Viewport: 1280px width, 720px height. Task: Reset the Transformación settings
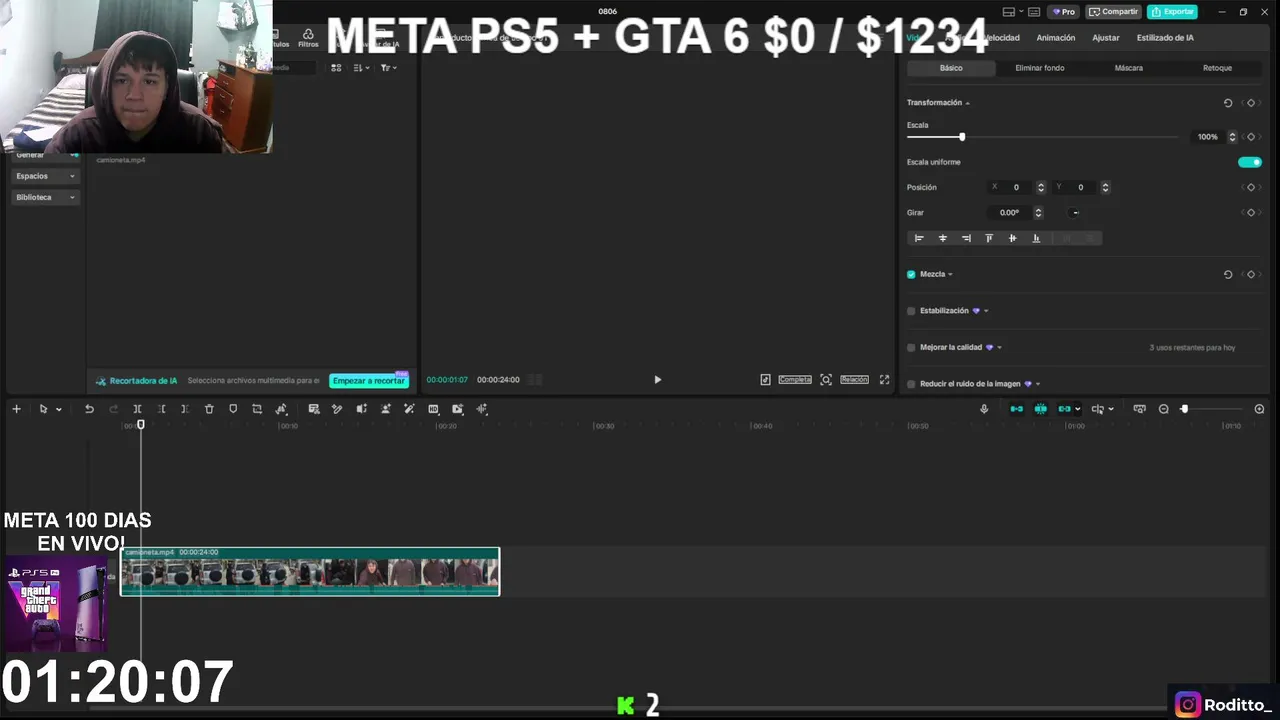tap(1228, 103)
